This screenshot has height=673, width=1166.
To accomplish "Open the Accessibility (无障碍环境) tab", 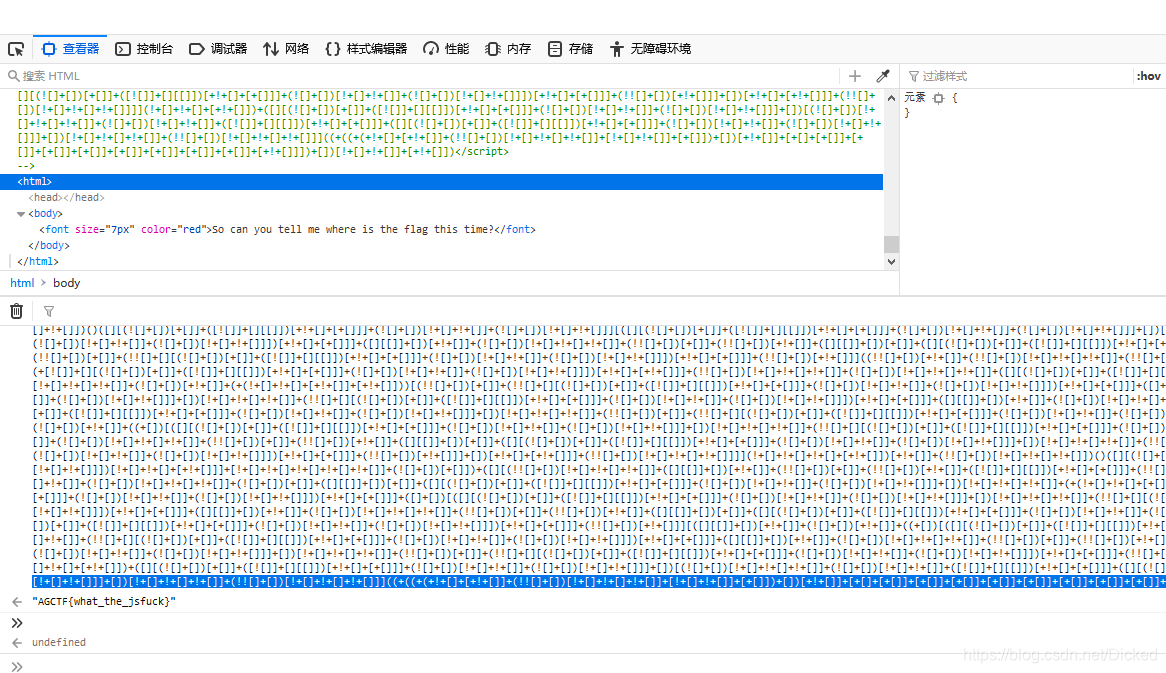I will point(651,49).
